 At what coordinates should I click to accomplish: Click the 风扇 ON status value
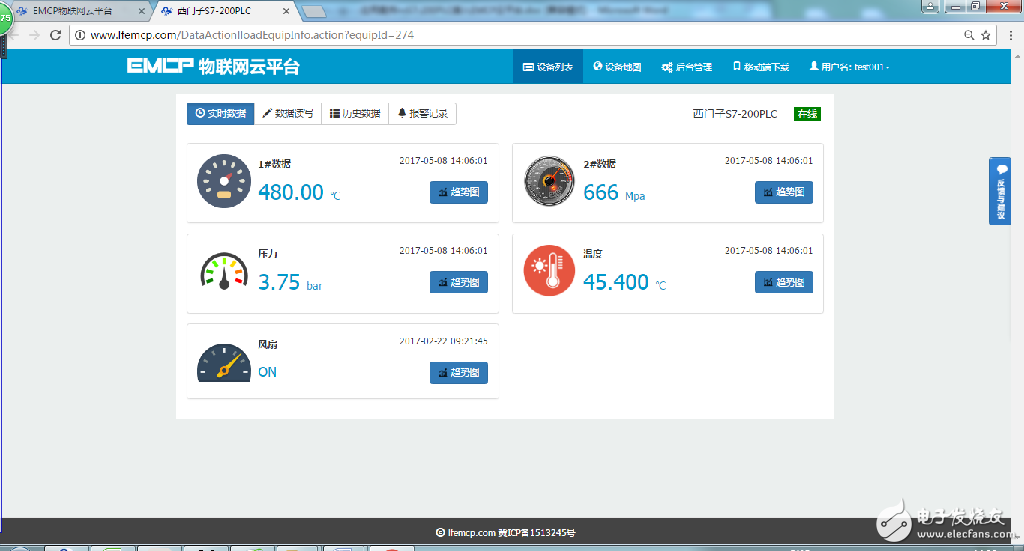(267, 372)
